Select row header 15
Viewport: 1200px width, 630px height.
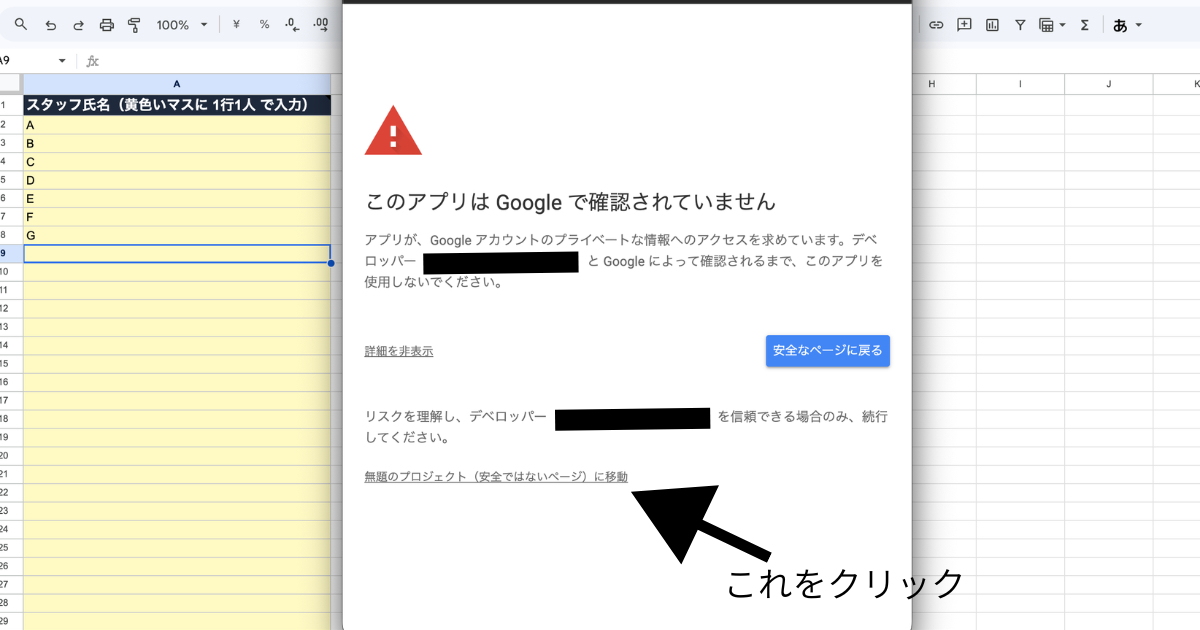pos(11,363)
